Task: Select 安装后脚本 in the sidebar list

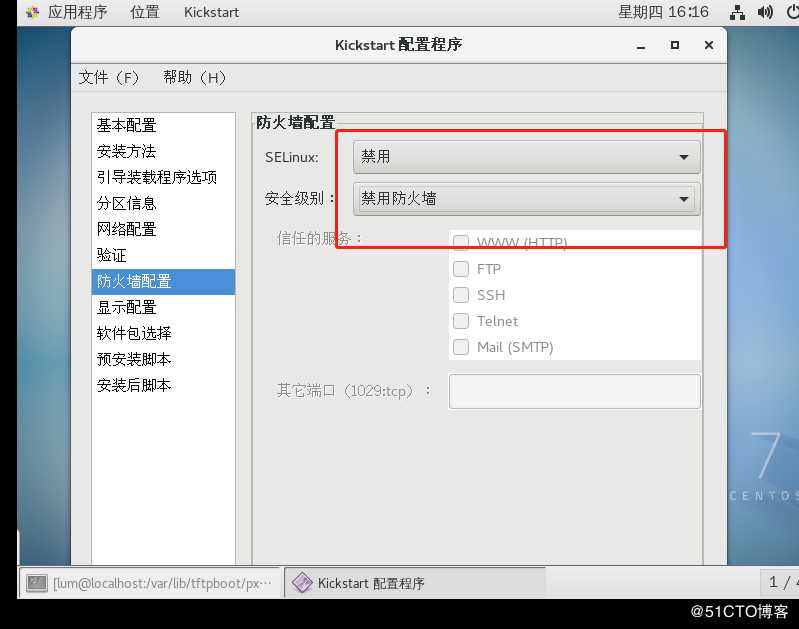Action: click(x=163, y=385)
